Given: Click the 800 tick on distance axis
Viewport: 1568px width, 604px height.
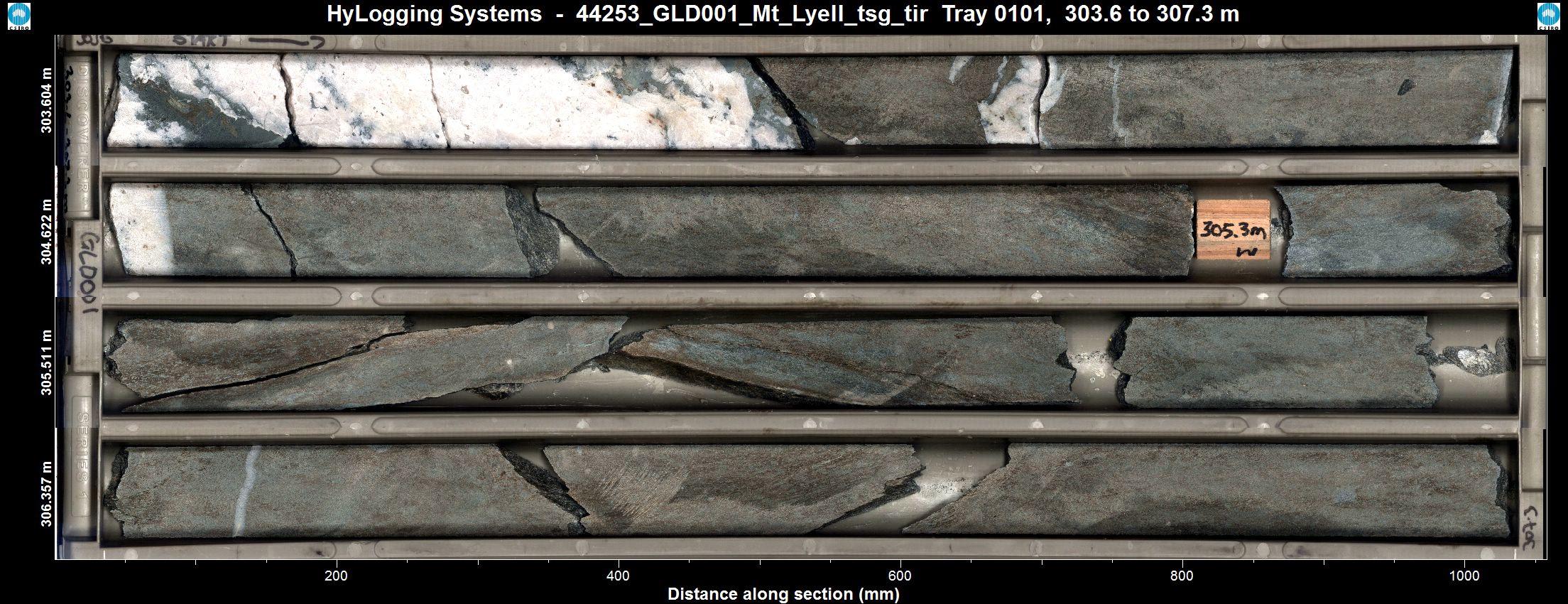Looking at the screenshot, I should click(1182, 576).
